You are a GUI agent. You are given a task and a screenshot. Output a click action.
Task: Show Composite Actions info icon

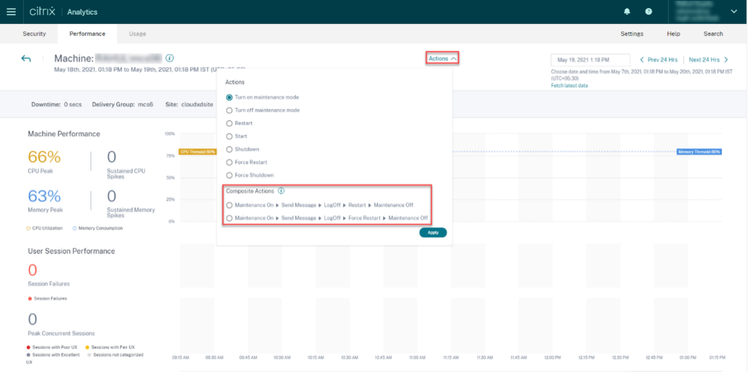point(281,191)
